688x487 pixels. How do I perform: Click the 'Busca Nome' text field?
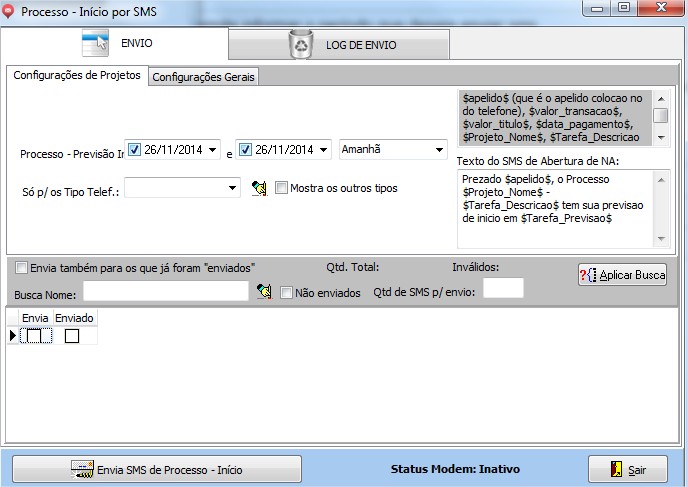[165, 291]
